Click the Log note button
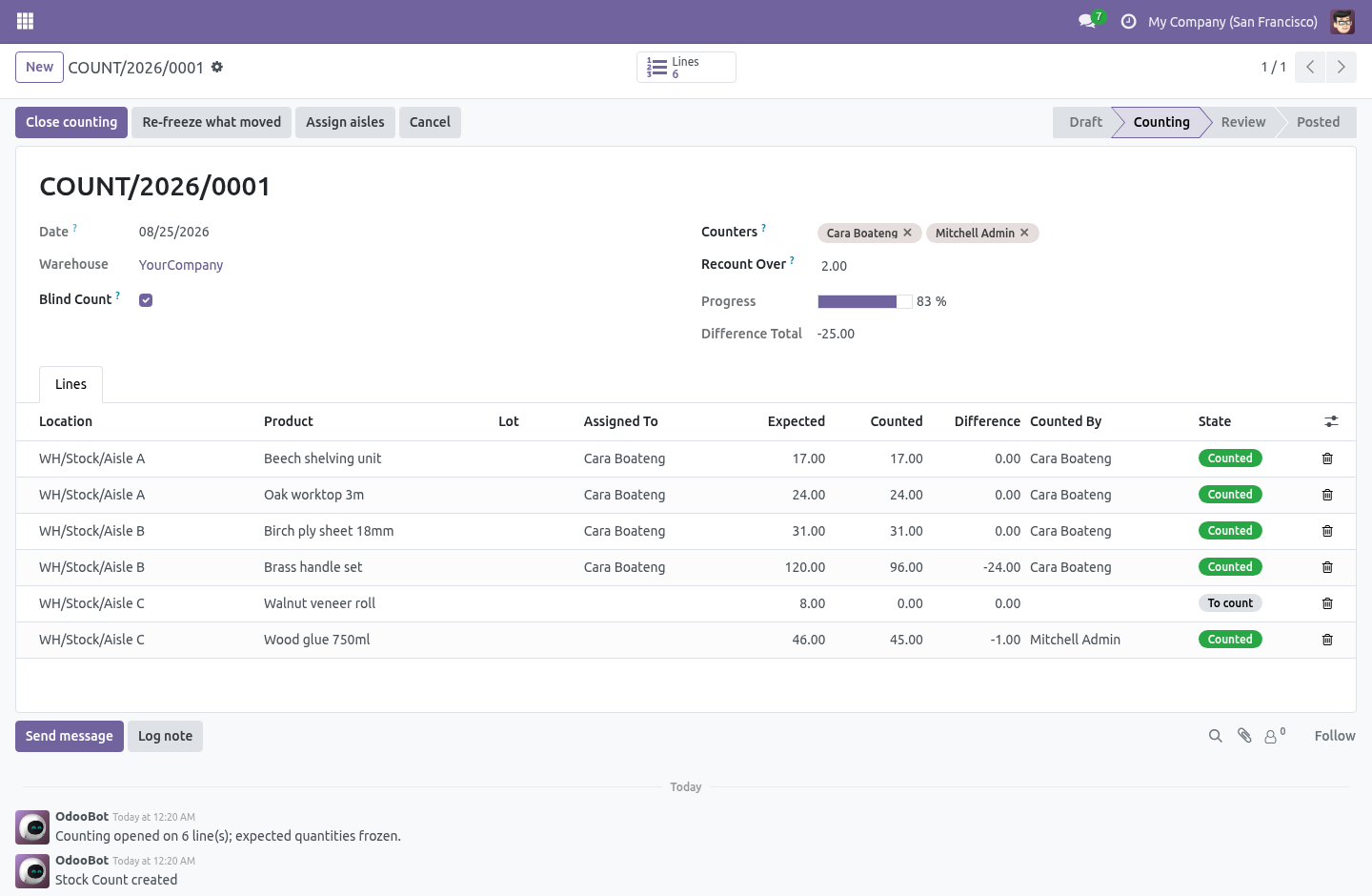Viewport: 1372px width, 896px height. [165, 736]
